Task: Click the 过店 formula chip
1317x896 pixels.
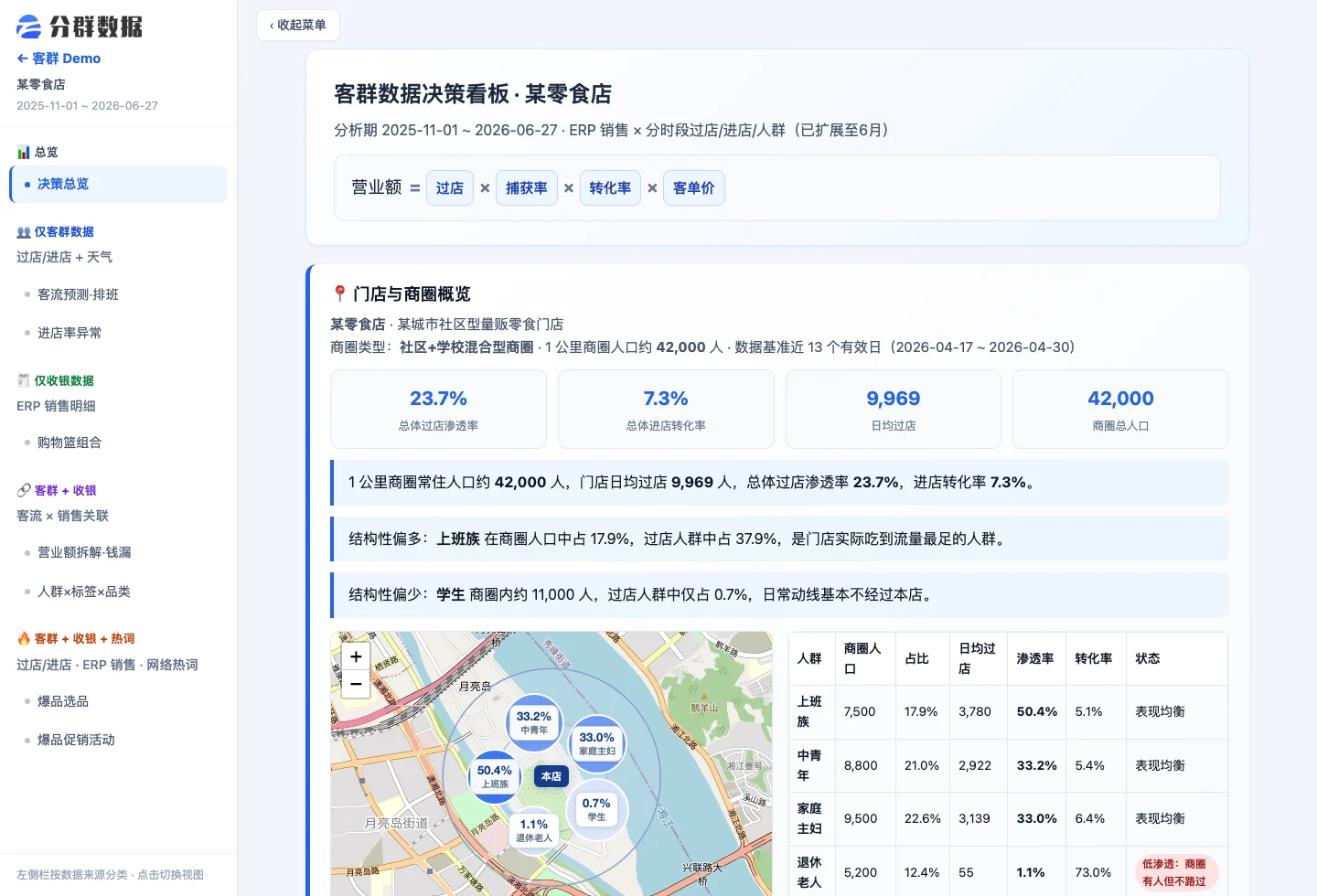Action: point(450,188)
